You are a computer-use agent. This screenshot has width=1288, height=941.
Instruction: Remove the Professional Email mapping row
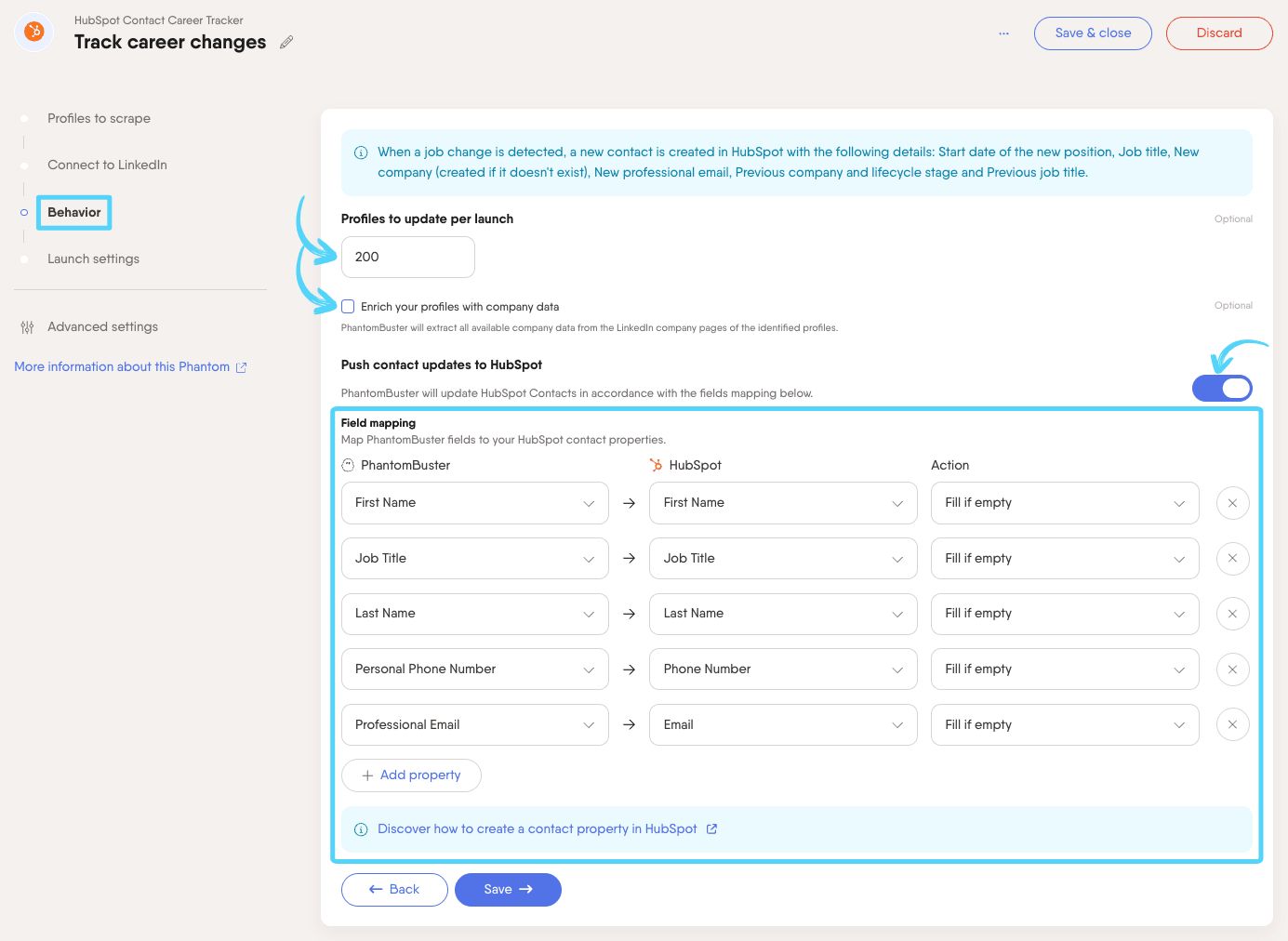1232,724
